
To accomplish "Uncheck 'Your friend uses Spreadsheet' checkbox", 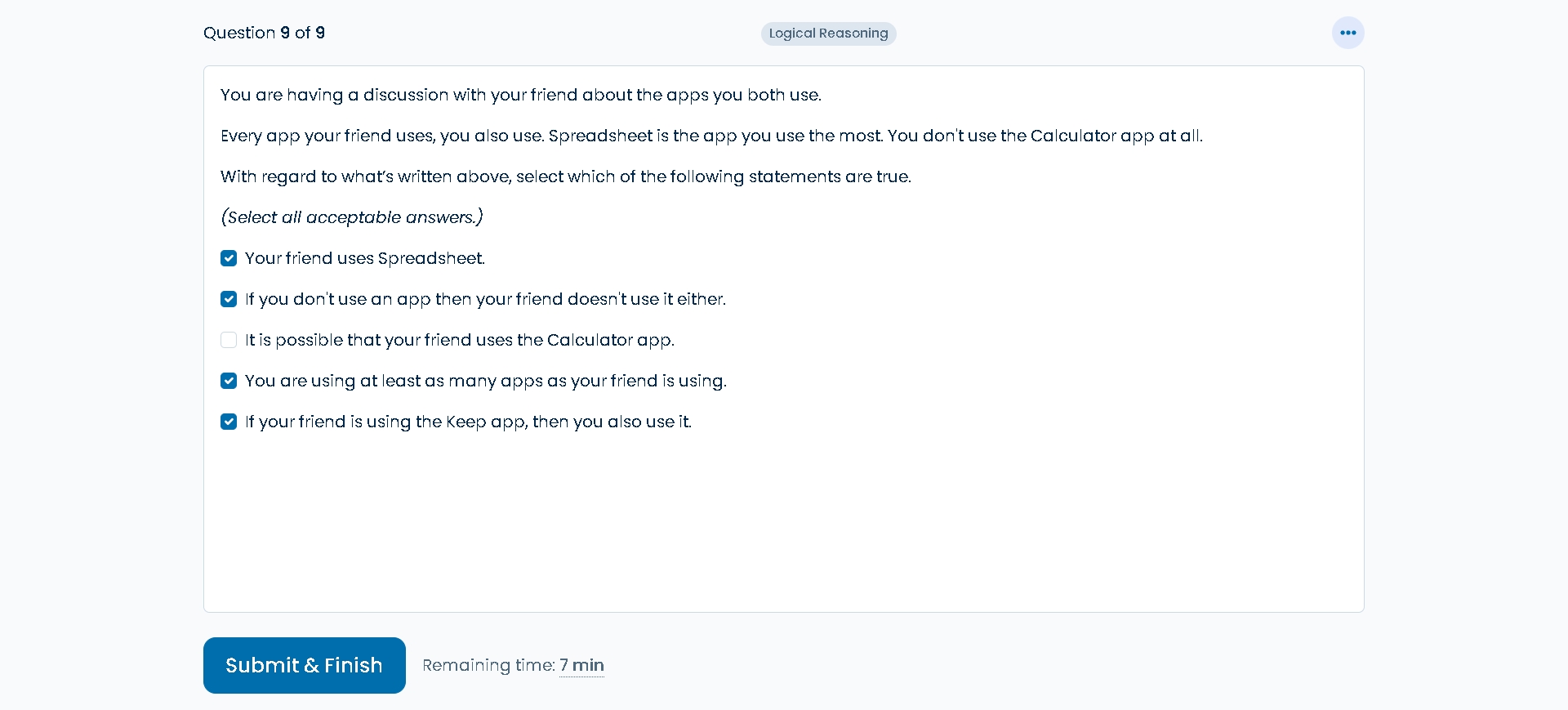I will point(229,258).
